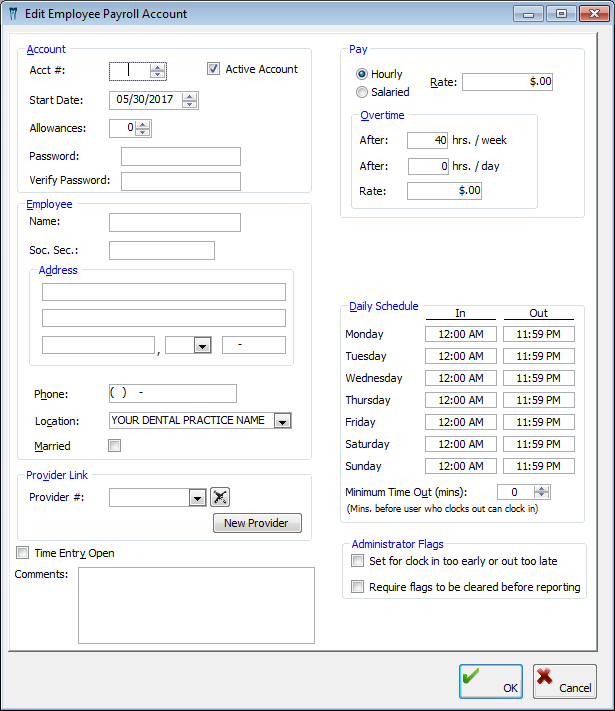Click Wednesday In time field
The image size is (615, 711).
461,378
